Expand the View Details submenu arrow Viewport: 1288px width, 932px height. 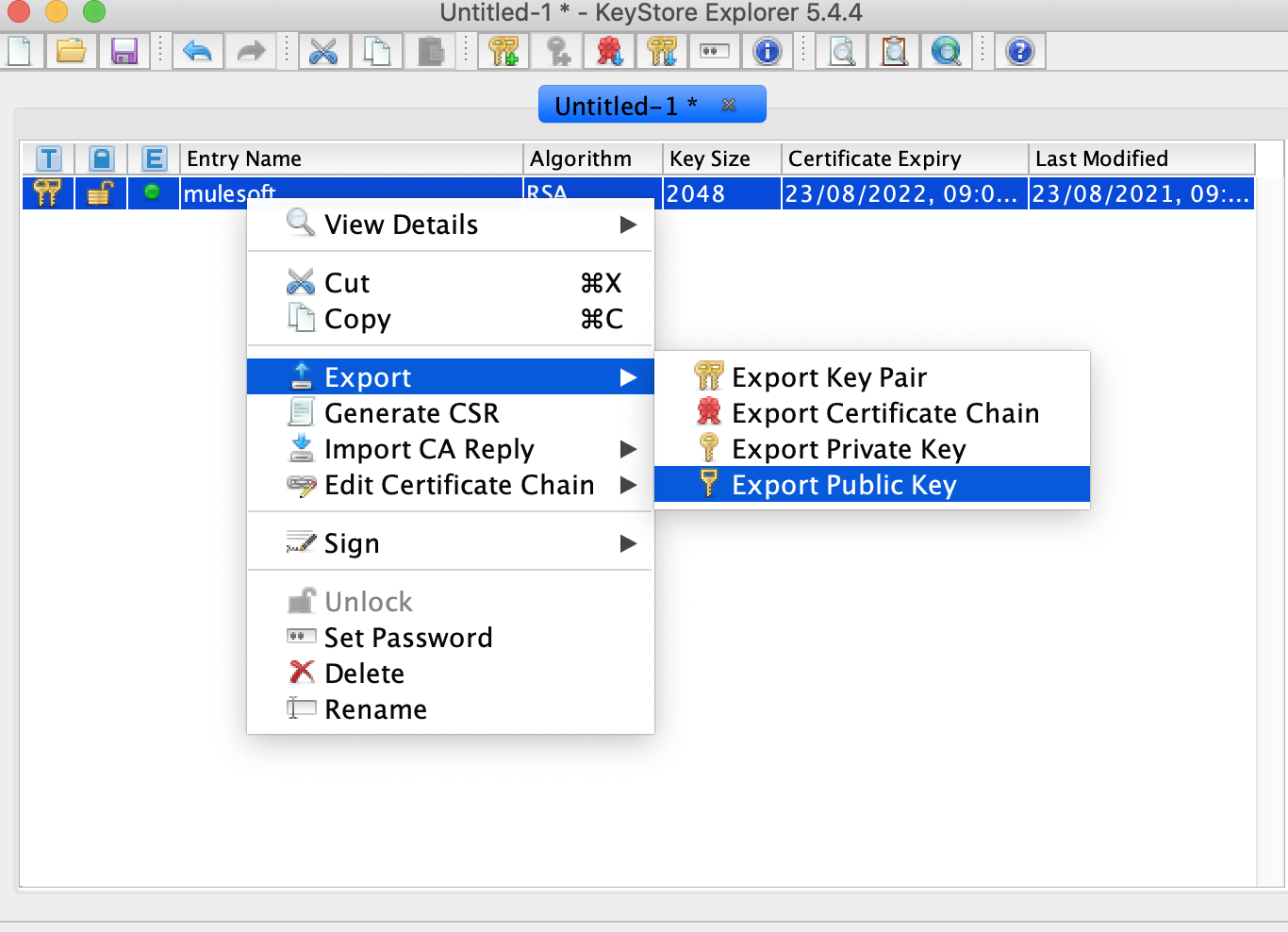[x=628, y=225]
